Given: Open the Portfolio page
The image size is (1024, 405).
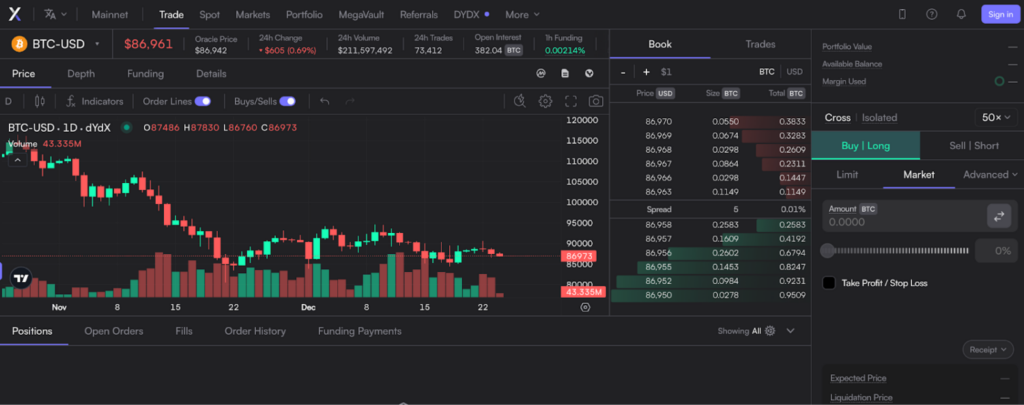Looking at the screenshot, I should pyautogui.click(x=304, y=14).
